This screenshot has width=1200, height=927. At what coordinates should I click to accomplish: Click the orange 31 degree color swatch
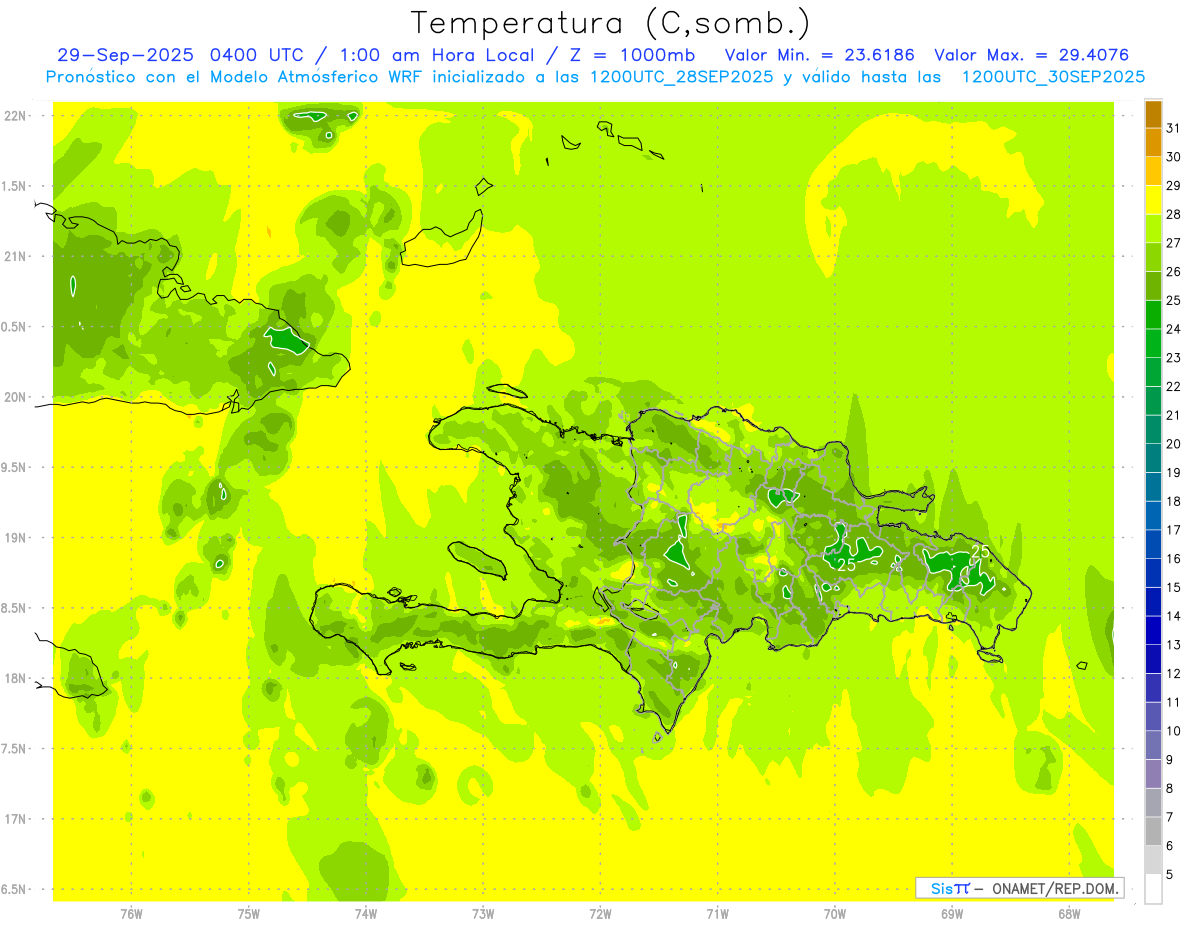(x=1153, y=114)
